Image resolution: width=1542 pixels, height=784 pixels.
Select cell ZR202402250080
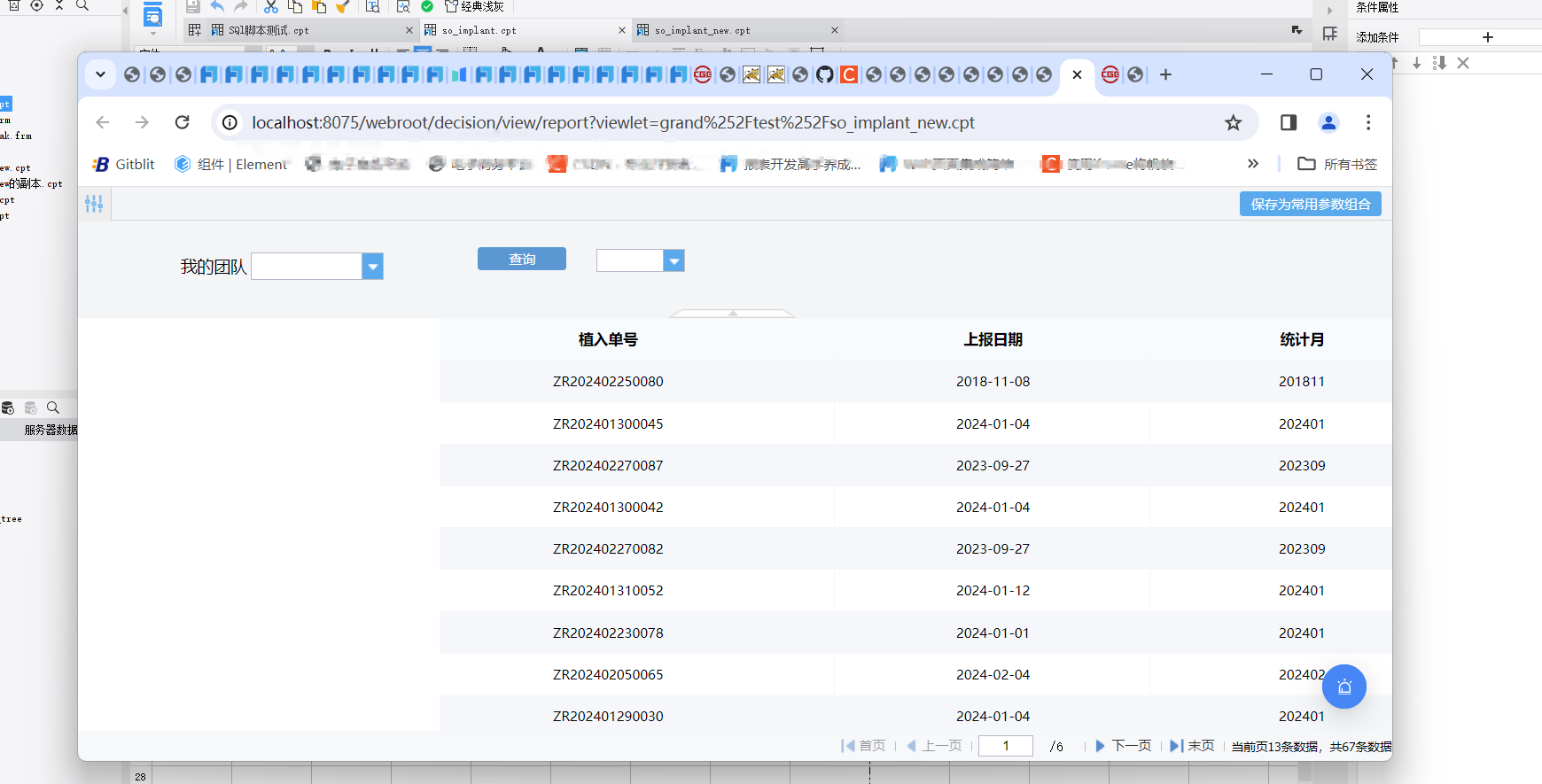coord(608,382)
